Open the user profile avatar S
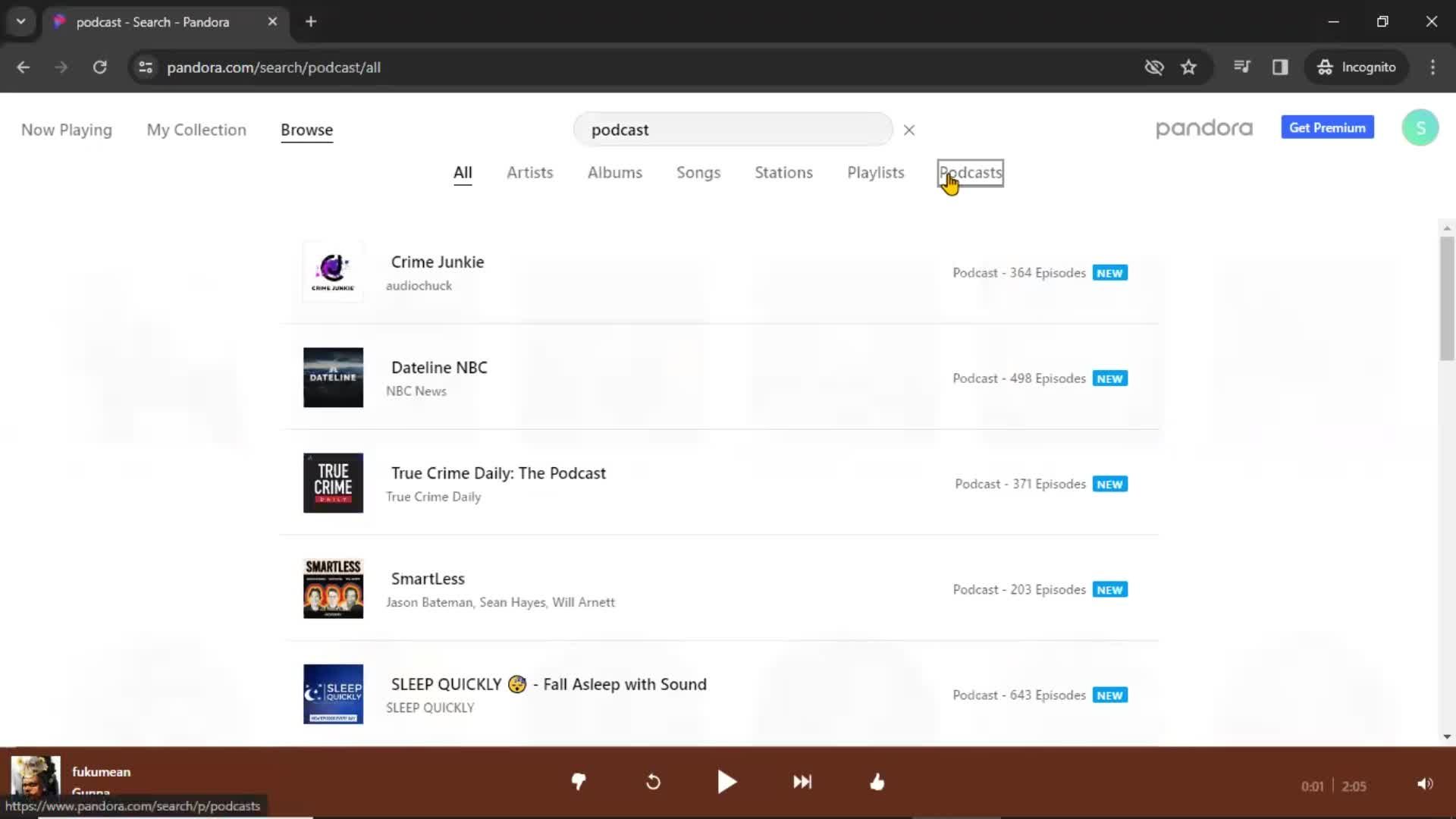Screen dimensions: 1456x819 1420,127
